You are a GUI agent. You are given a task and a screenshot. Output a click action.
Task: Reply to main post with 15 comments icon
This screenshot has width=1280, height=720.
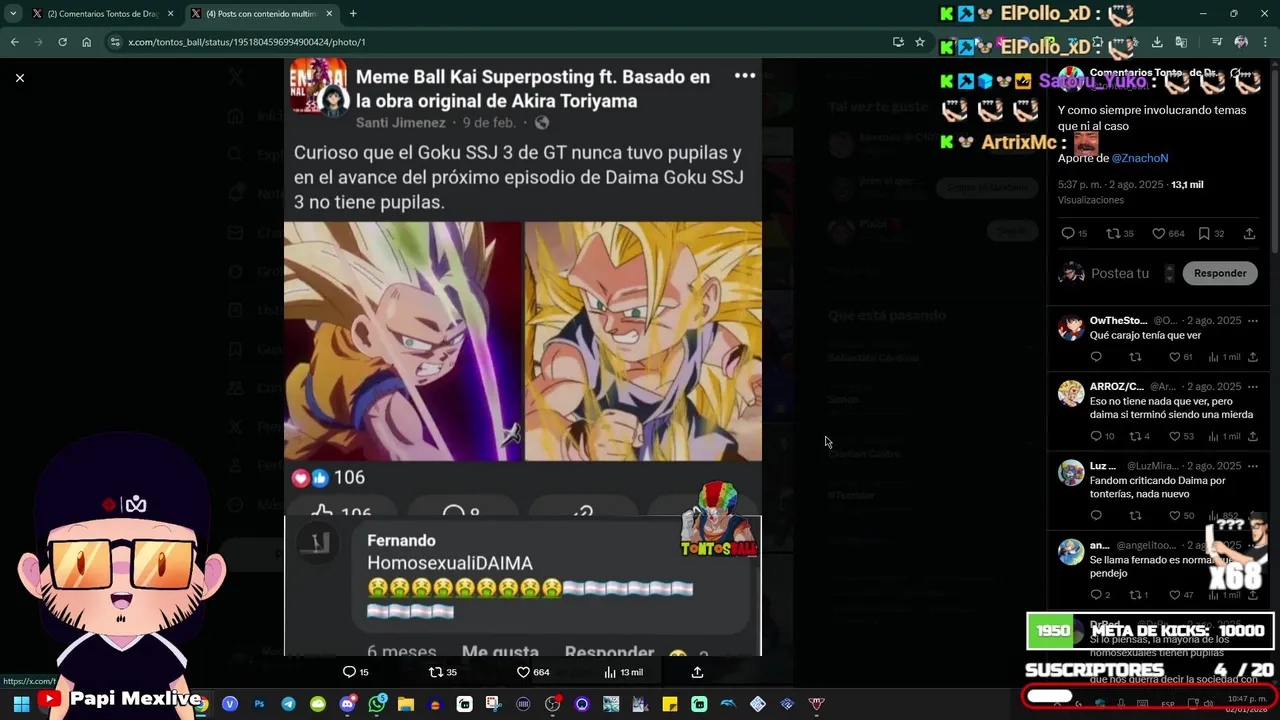point(1068,233)
